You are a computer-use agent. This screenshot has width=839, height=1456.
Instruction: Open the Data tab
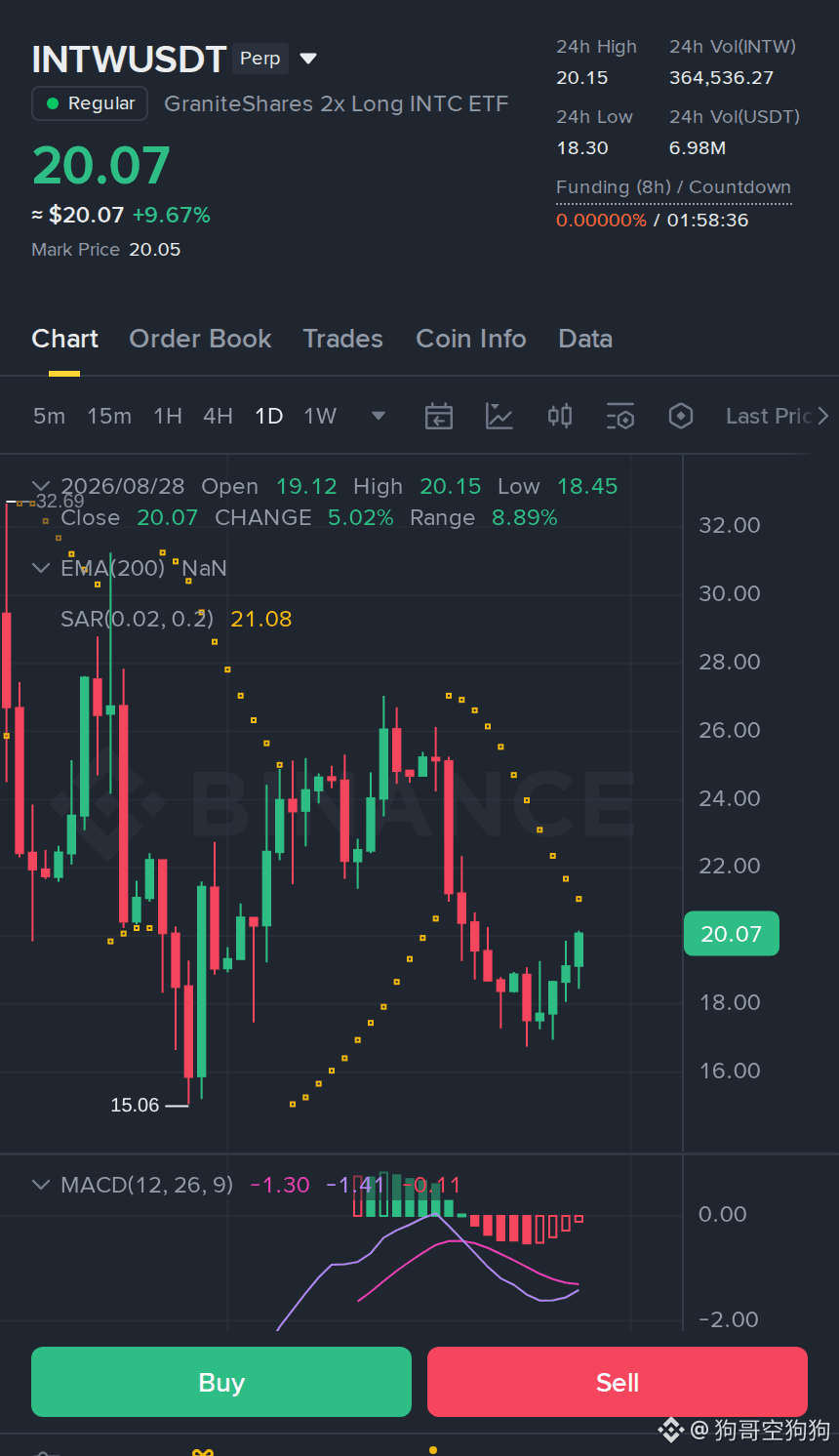[x=585, y=339]
